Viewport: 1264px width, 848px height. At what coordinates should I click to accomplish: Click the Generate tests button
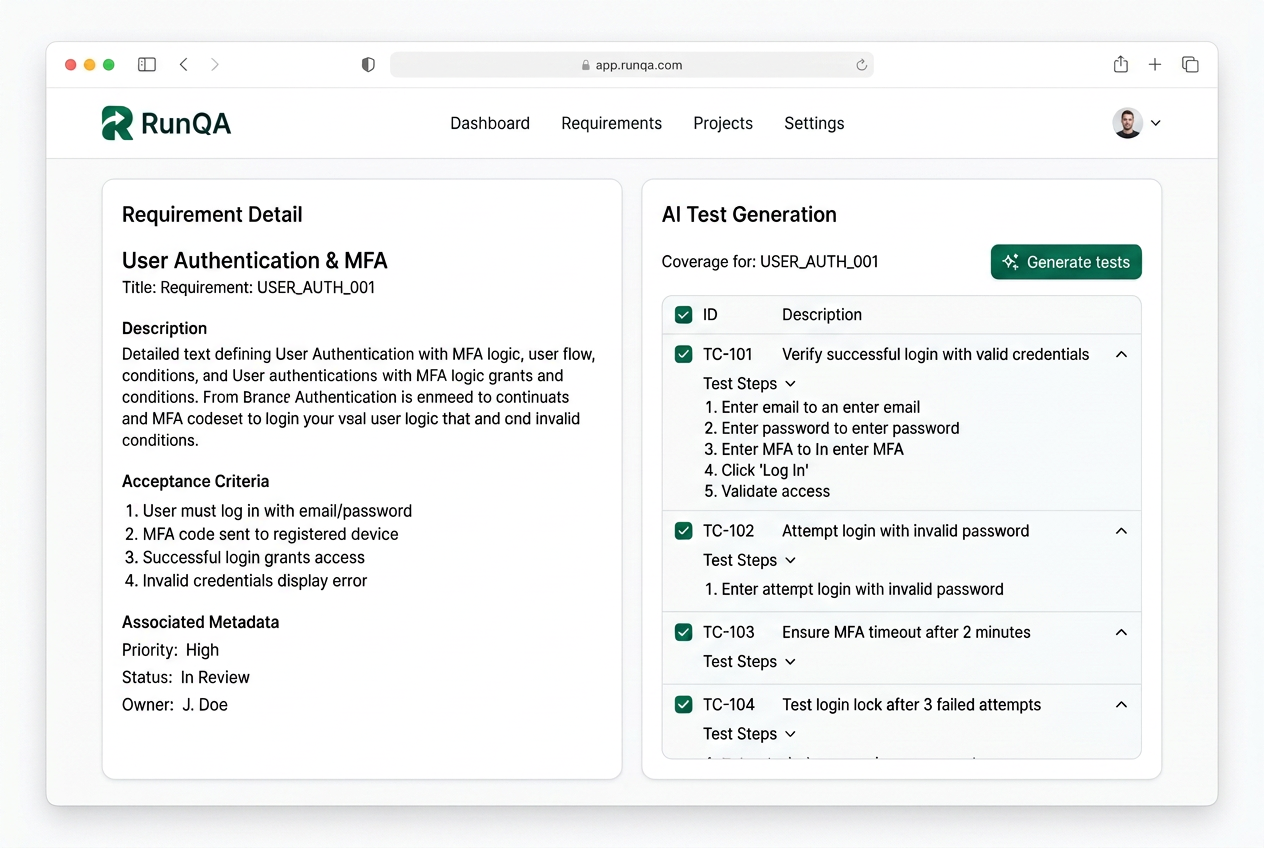click(x=1066, y=262)
